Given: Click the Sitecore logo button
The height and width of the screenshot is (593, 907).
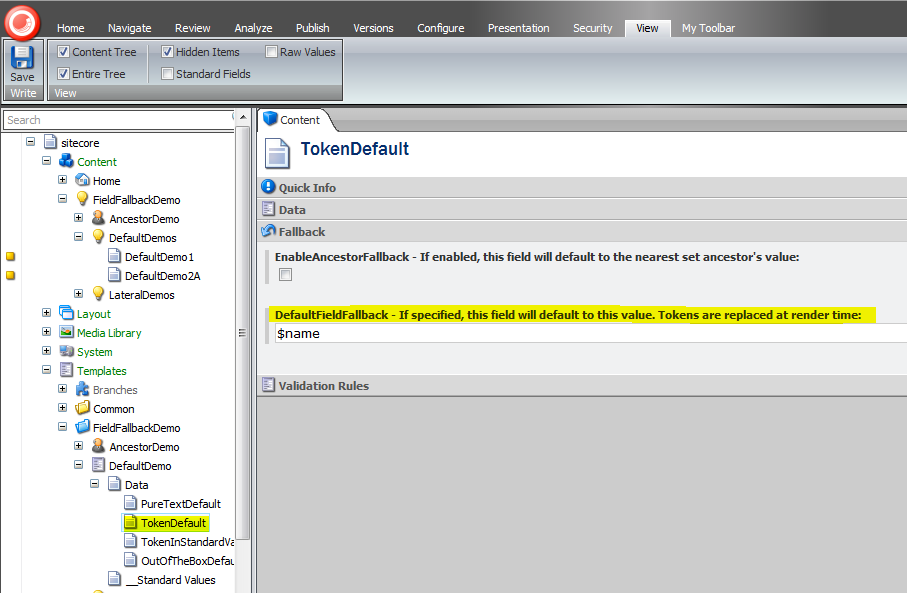Looking at the screenshot, I should click(23, 23).
